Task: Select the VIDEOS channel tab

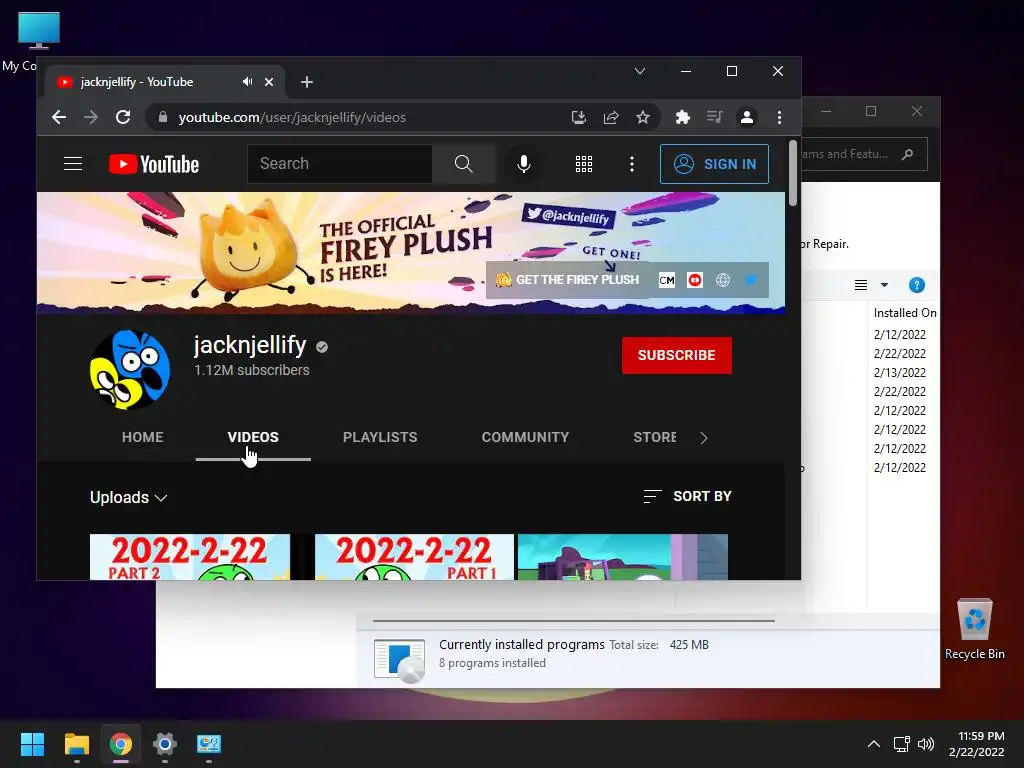Action: [x=253, y=437]
